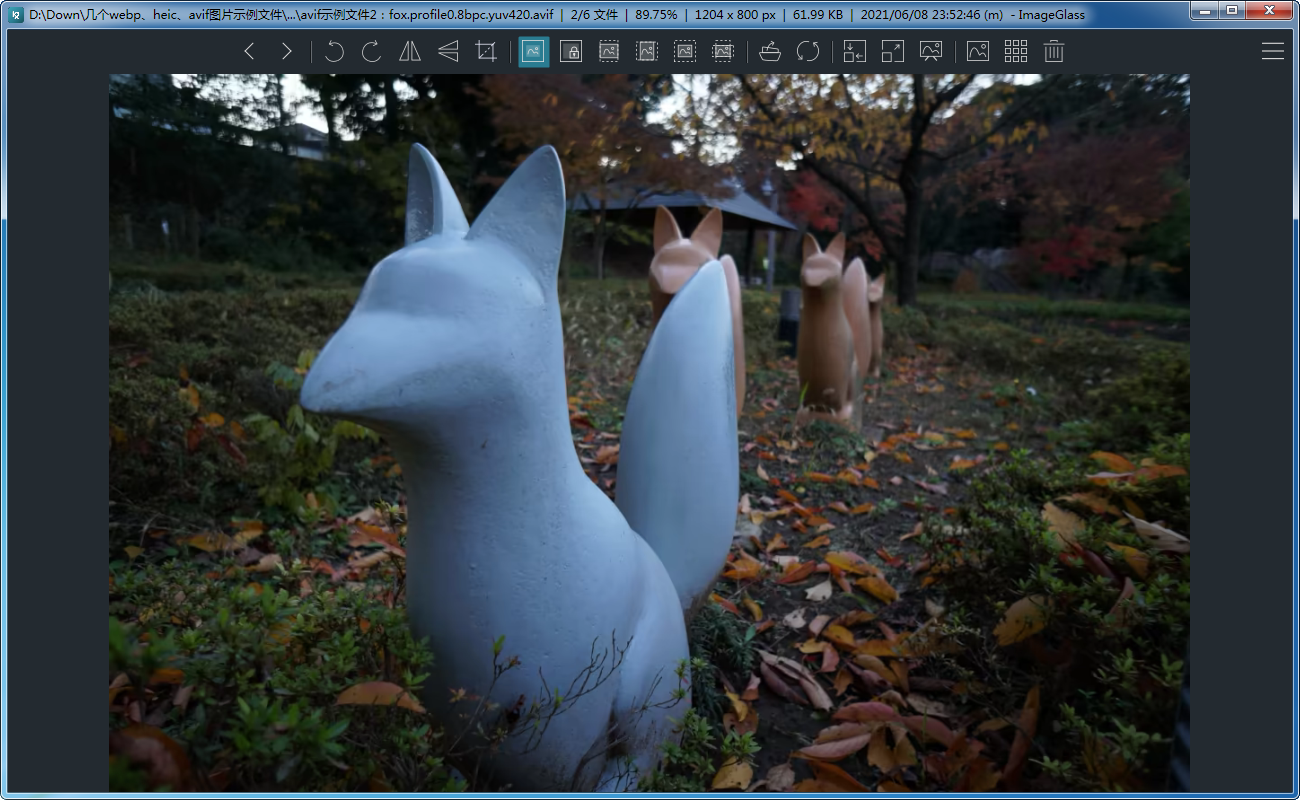Go to the next image
The image size is (1300, 800).
[287, 52]
